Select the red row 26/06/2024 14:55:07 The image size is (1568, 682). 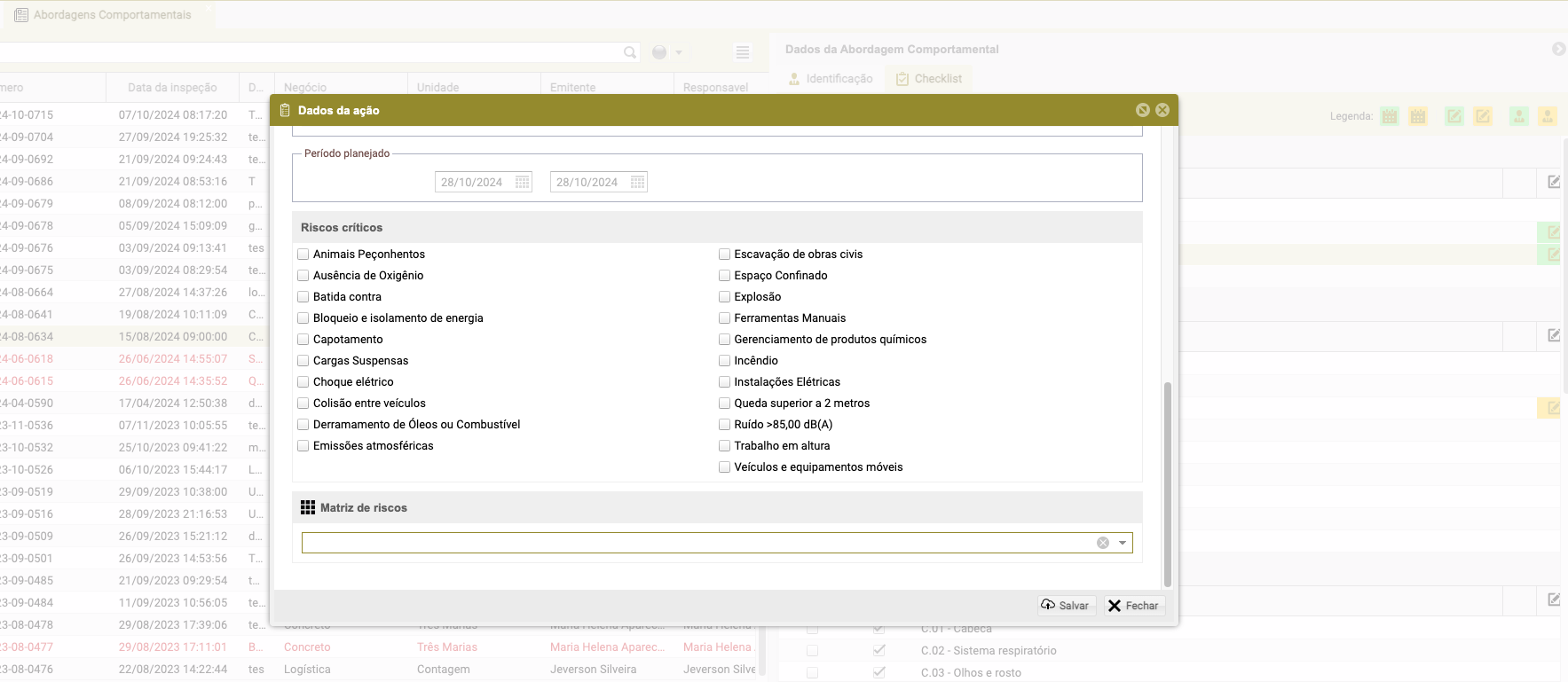(173, 359)
